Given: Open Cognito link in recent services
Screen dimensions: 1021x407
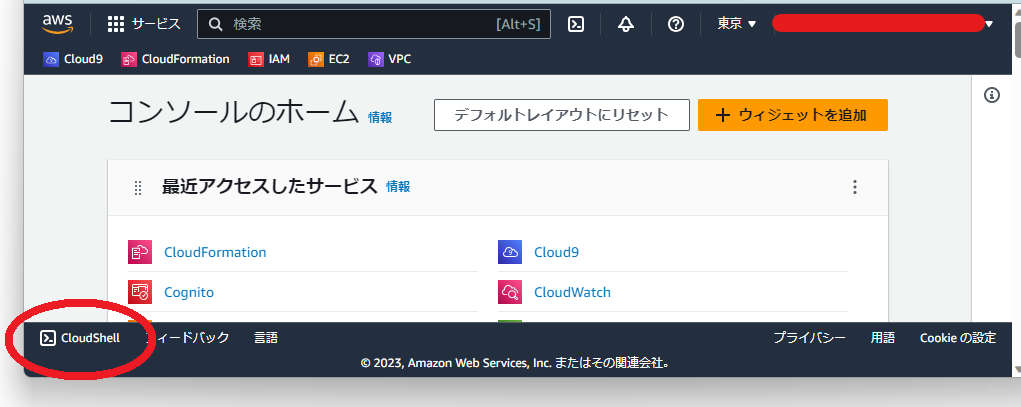Looking at the screenshot, I should [189, 292].
